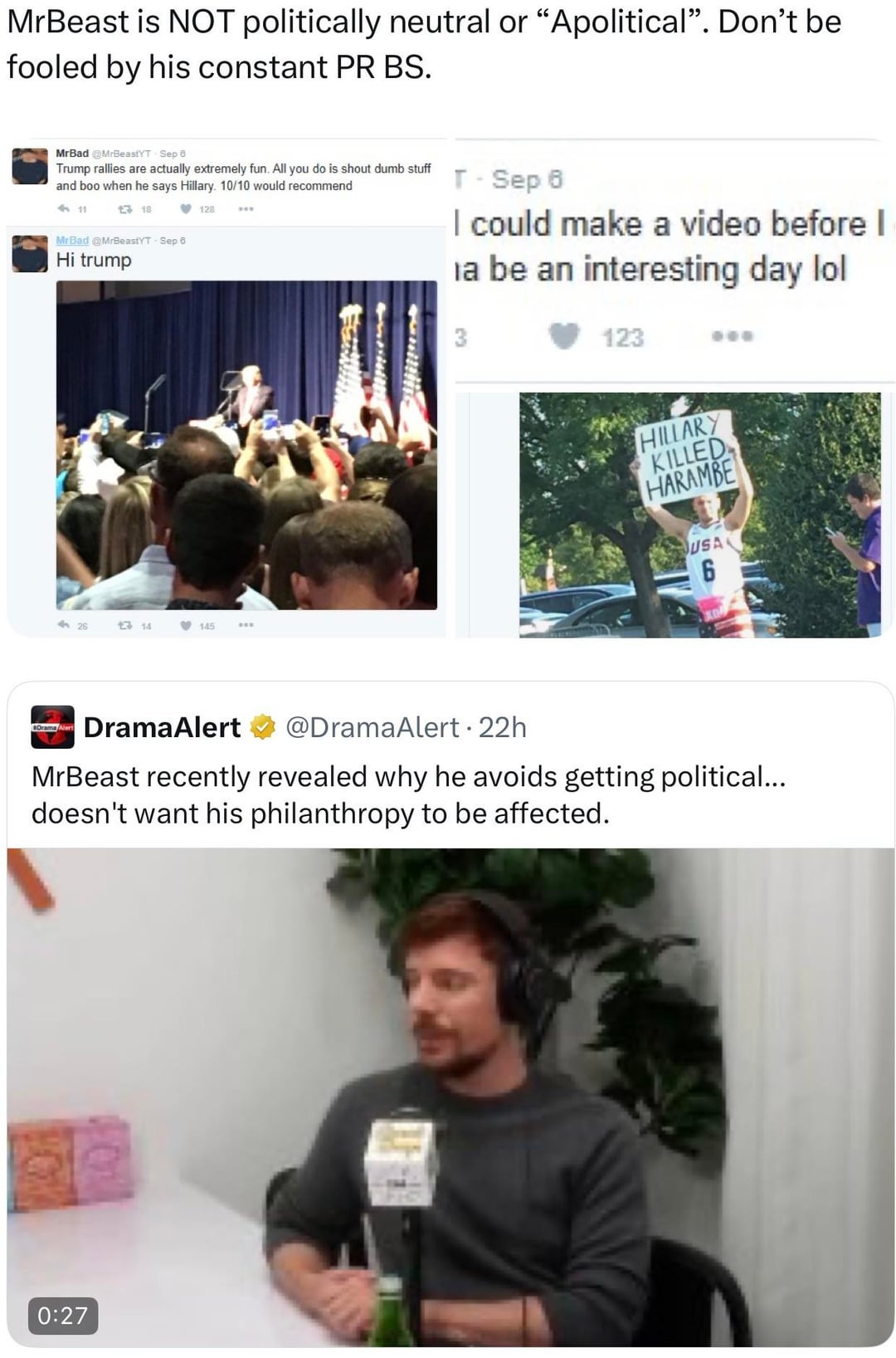Click the reply arrow showing 11
This screenshot has height=1358, width=896.
[x=63, y=209]
